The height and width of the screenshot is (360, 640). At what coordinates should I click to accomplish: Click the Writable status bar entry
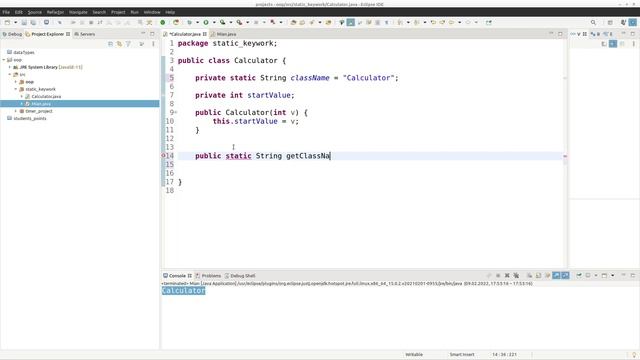(x=414, y=355)
